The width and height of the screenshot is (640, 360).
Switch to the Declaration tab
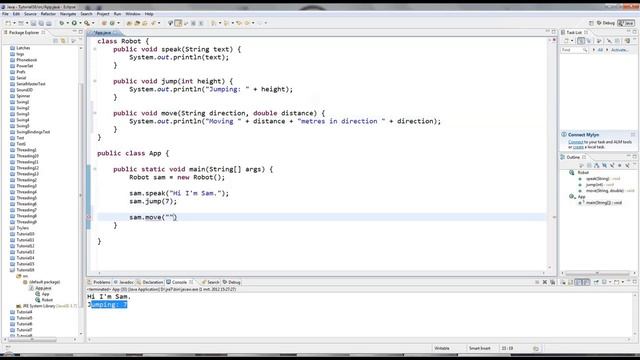click(x=151, y=282)
